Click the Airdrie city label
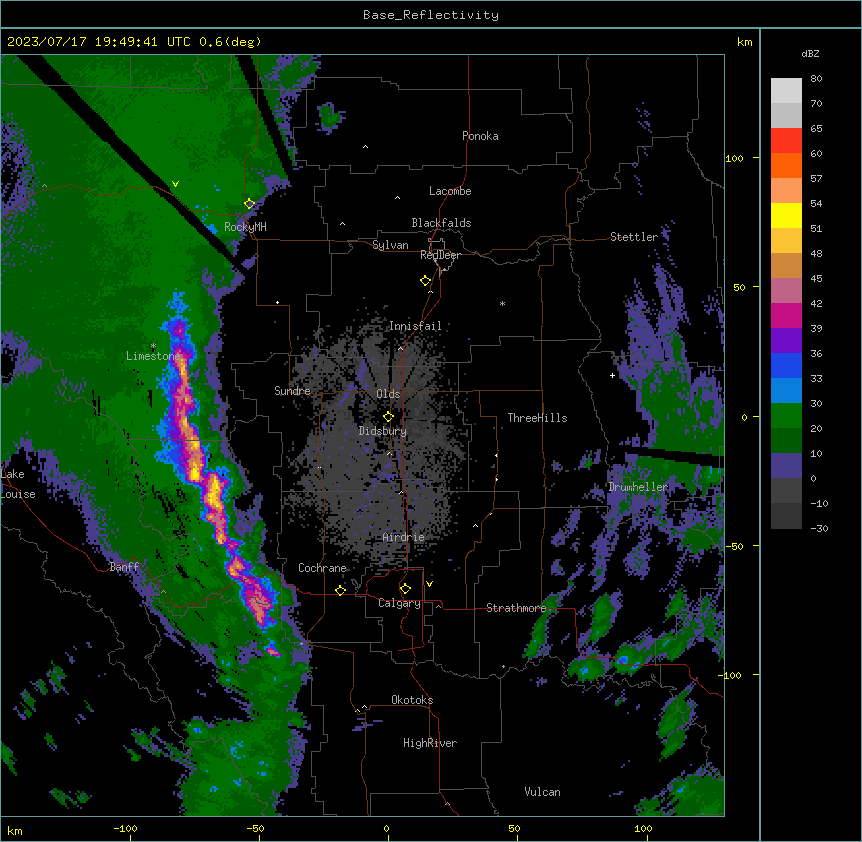 click(403, 537)
